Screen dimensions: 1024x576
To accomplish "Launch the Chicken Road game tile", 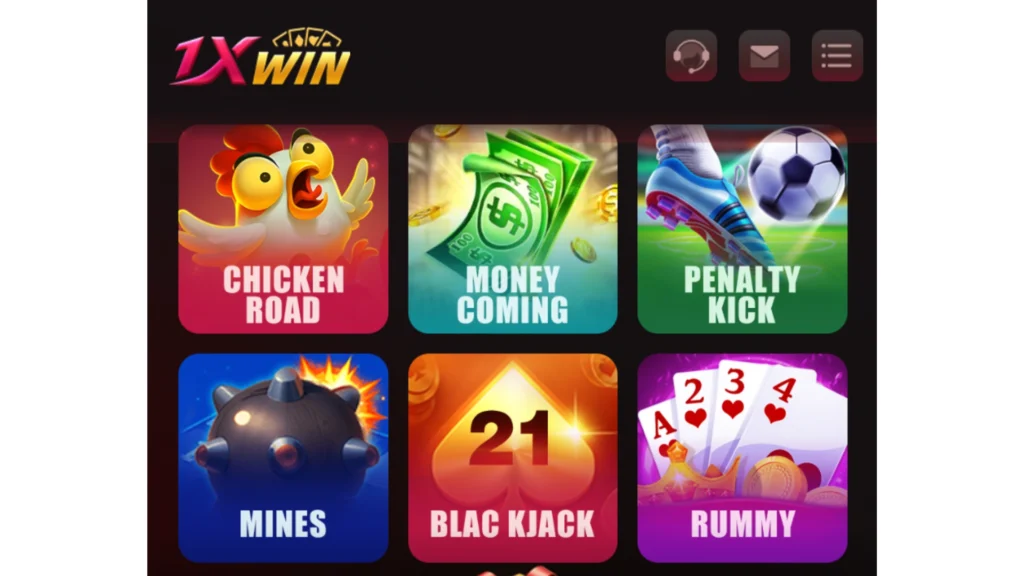I will pyautogui.click(x=283, y=229).
